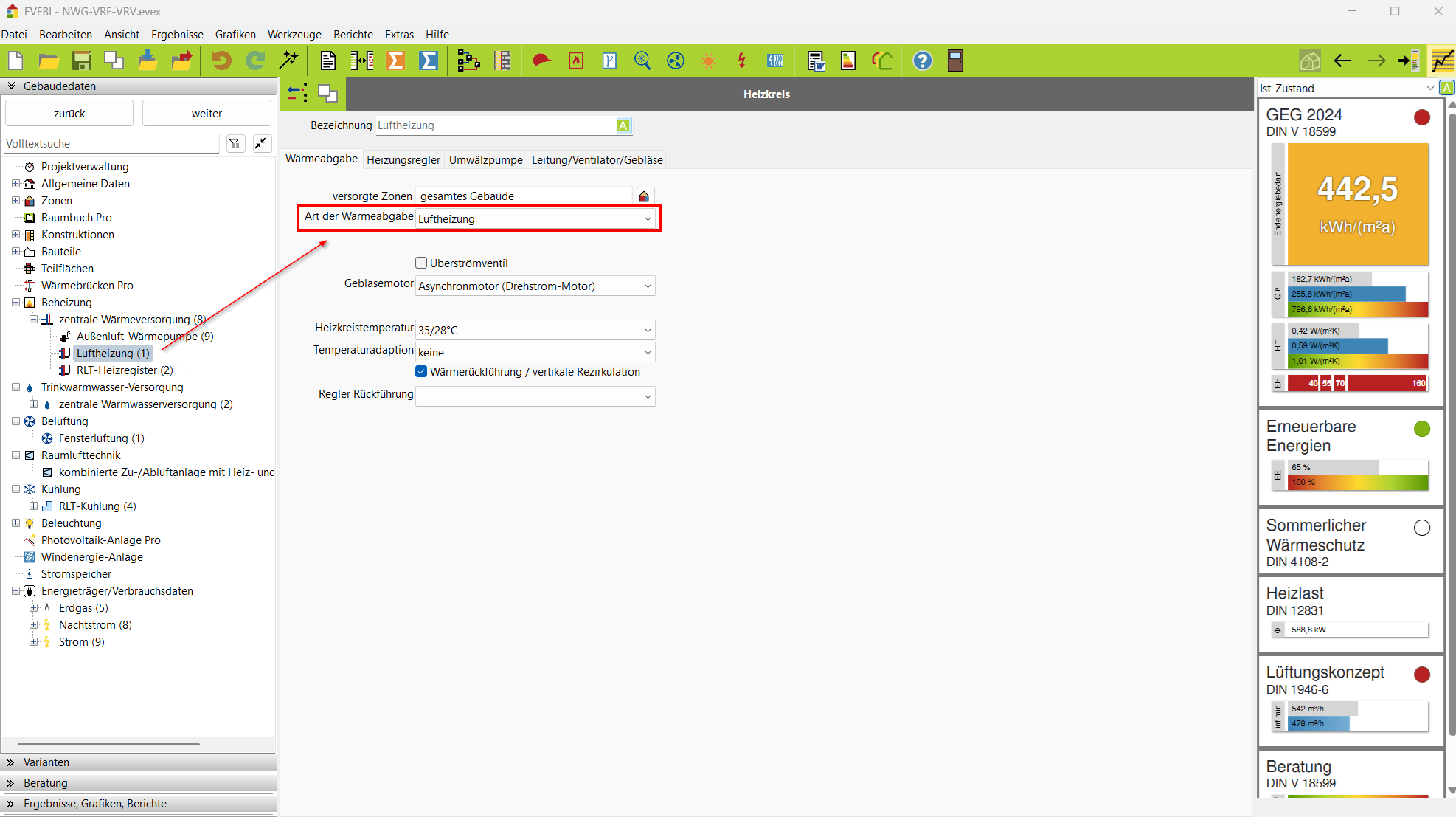The image size is (1456, 817).
Task: Toggle the result chart panel icon
Action: [x=1442, y=61]
